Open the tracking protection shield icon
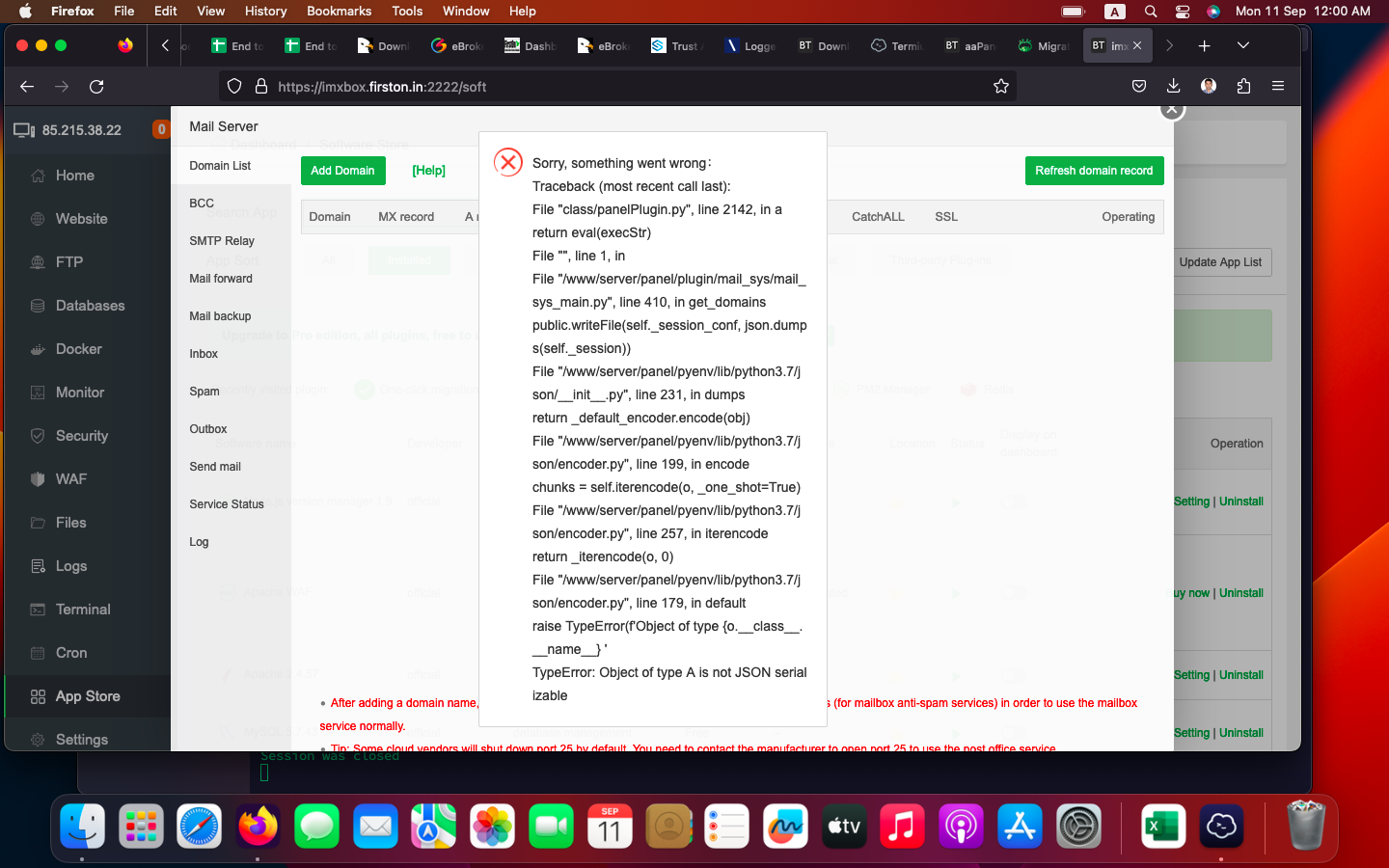The image size is (1389, 868). click(234, 87)
